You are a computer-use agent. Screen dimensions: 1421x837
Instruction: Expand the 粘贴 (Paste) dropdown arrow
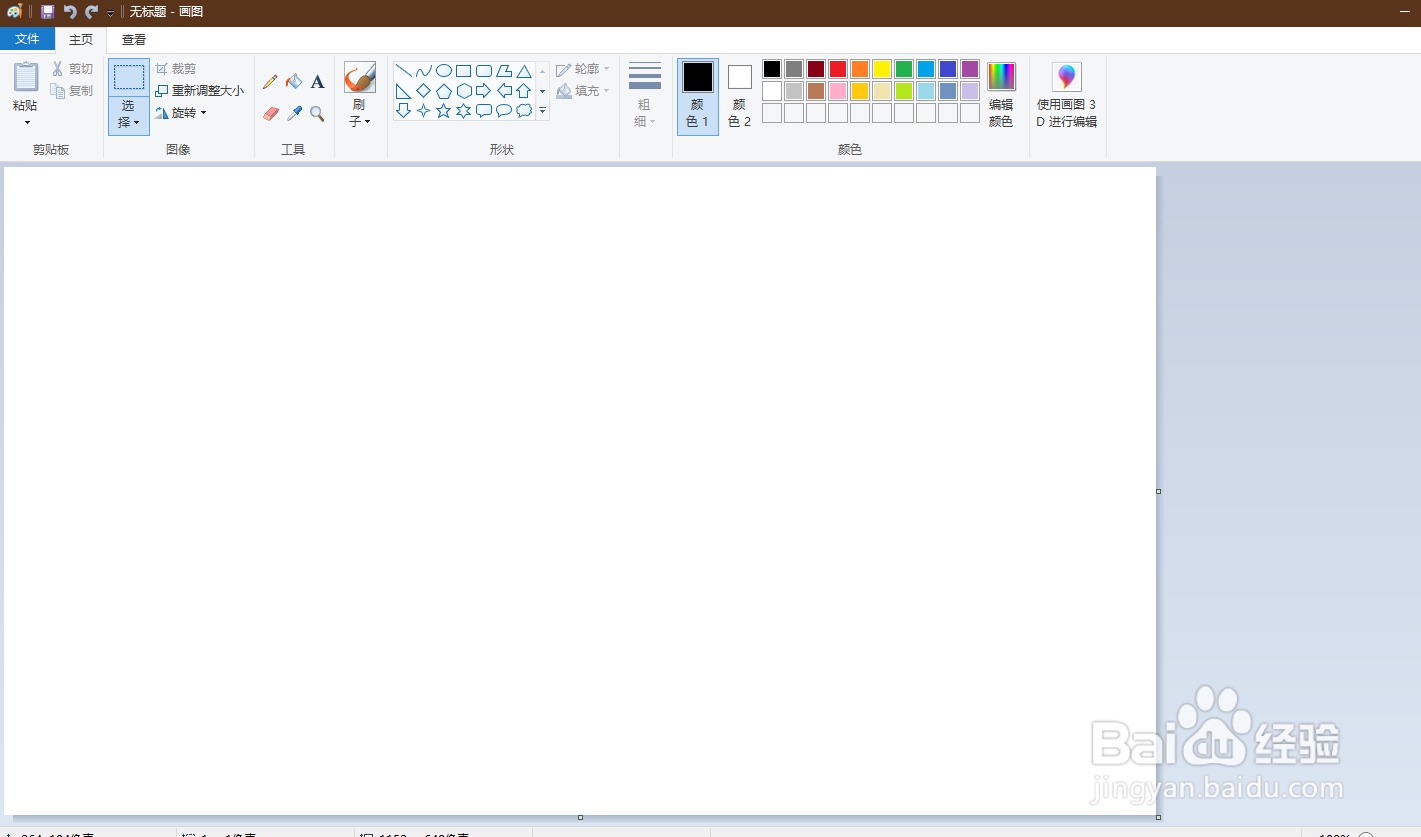click(27, 123)
